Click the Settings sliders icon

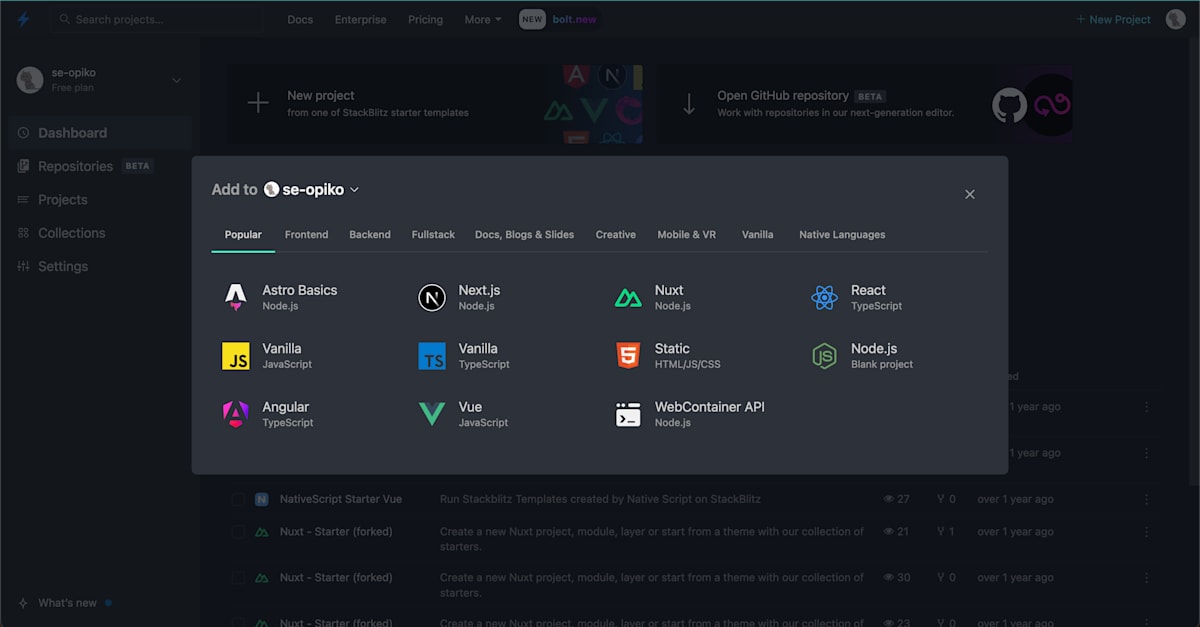(x=23, y=266)
